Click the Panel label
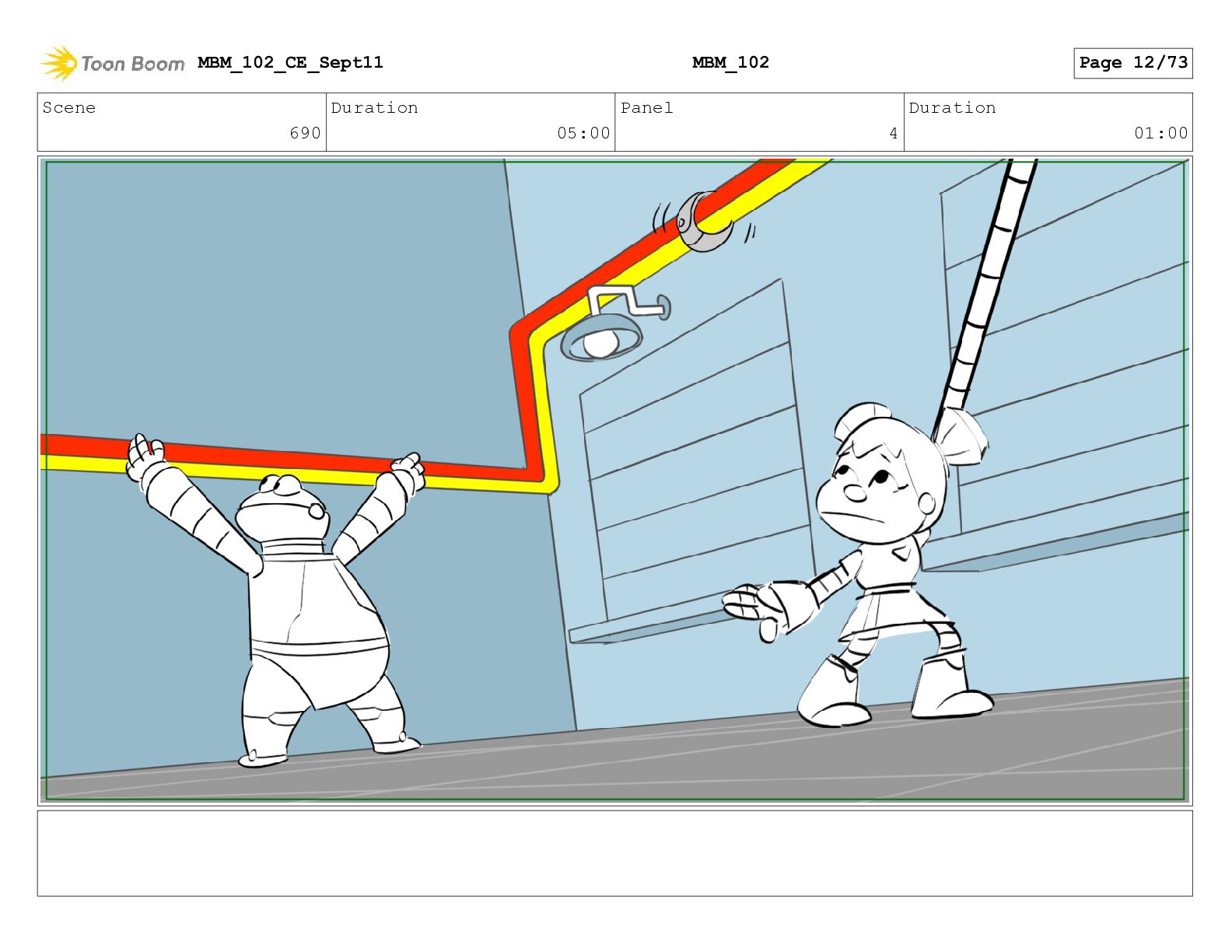Viewport: 1232px width, 952px height. tap(647, 108)
